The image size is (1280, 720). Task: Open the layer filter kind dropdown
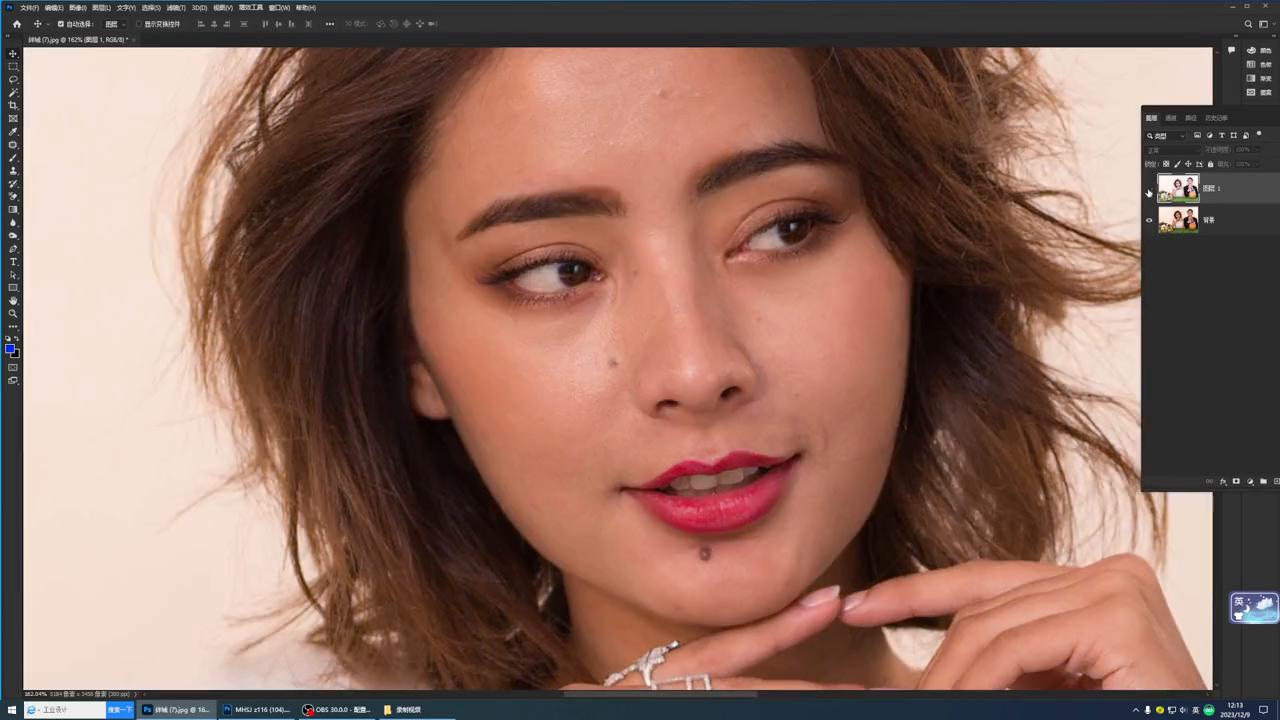pos(1166,135)
